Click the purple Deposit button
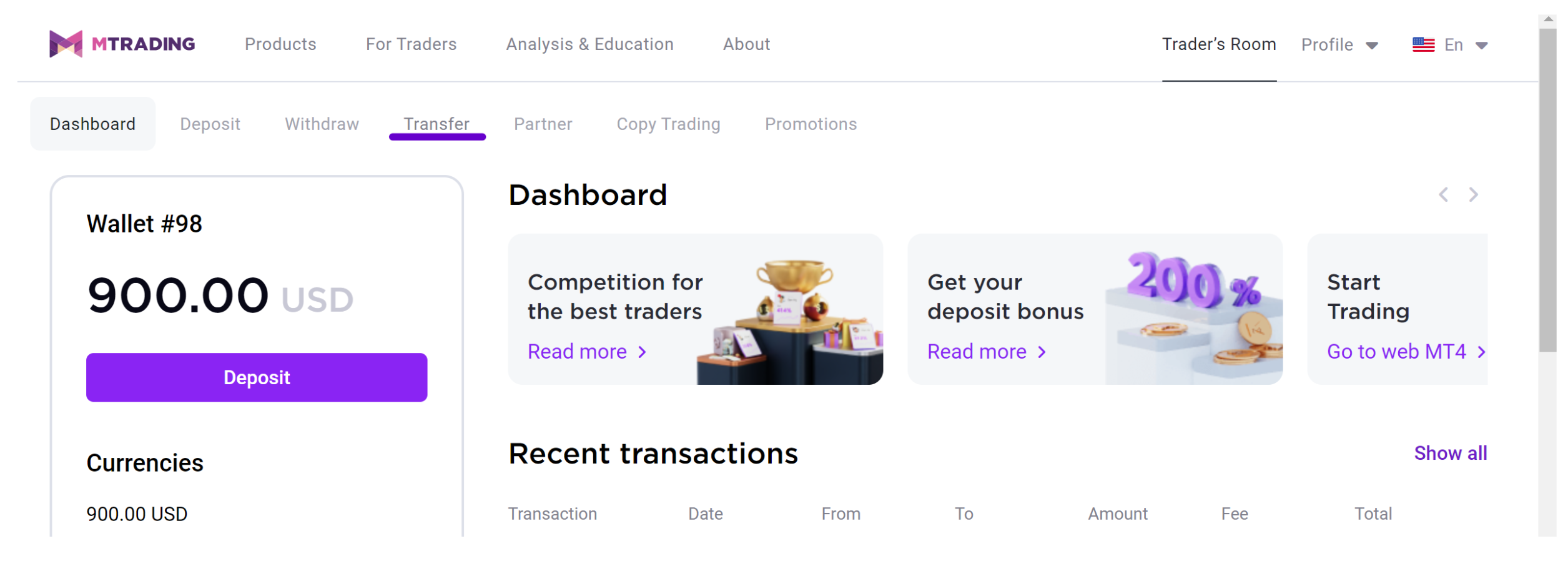Viewport: 1568px width, 581px height. tap(257, 377)
